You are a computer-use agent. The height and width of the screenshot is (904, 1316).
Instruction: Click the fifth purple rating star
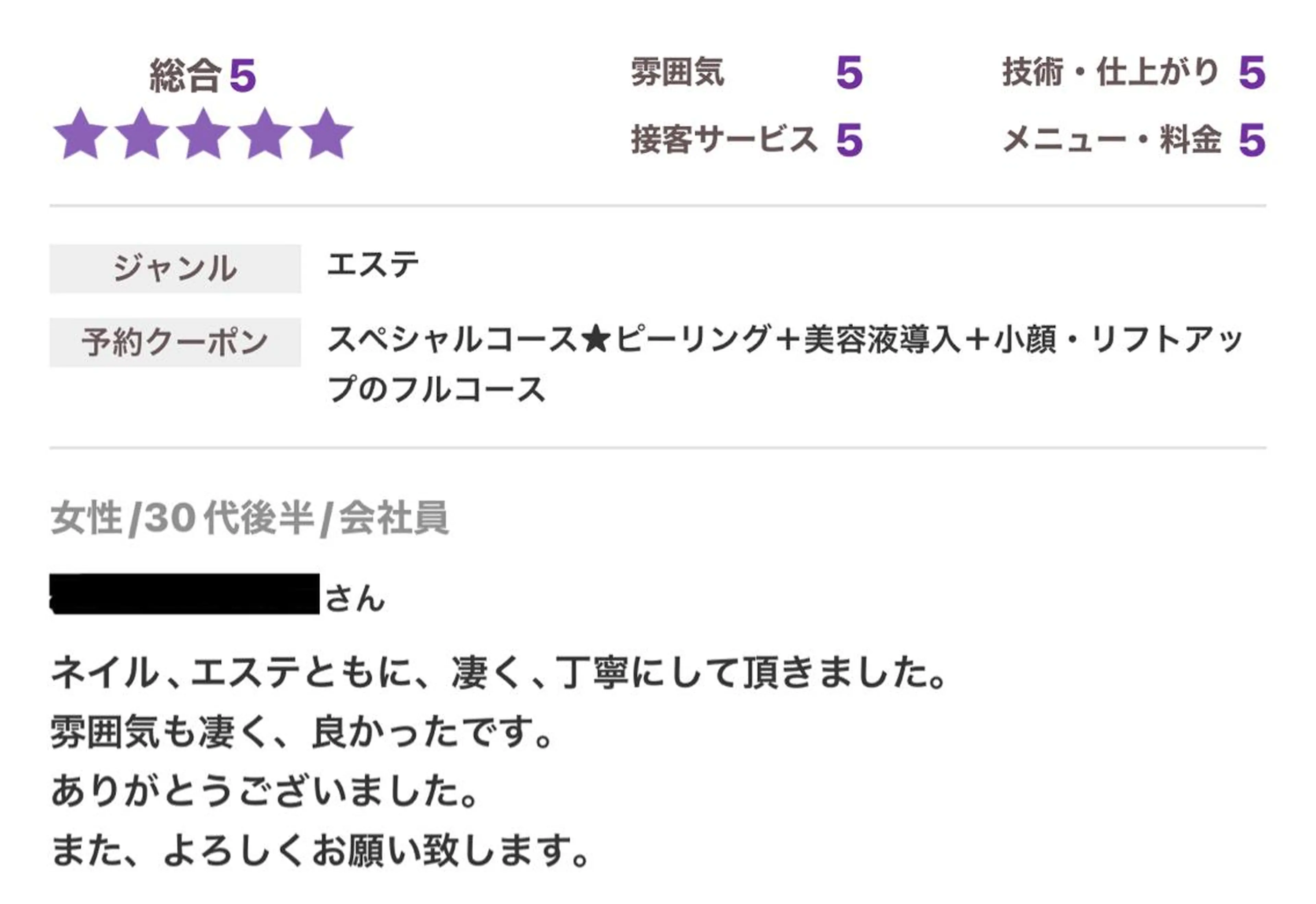click(x=326, y=135)
